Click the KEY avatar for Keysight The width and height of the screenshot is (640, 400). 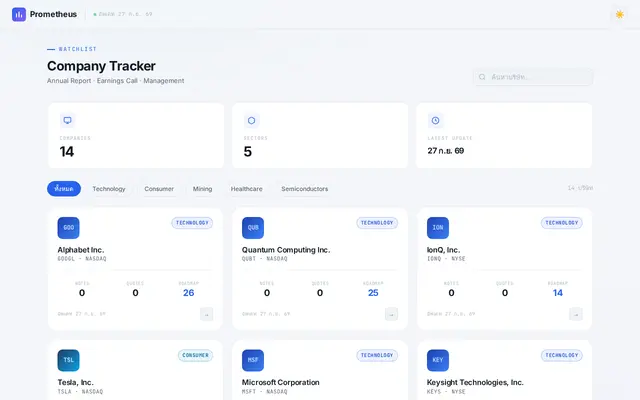click(x=438, y=360)
